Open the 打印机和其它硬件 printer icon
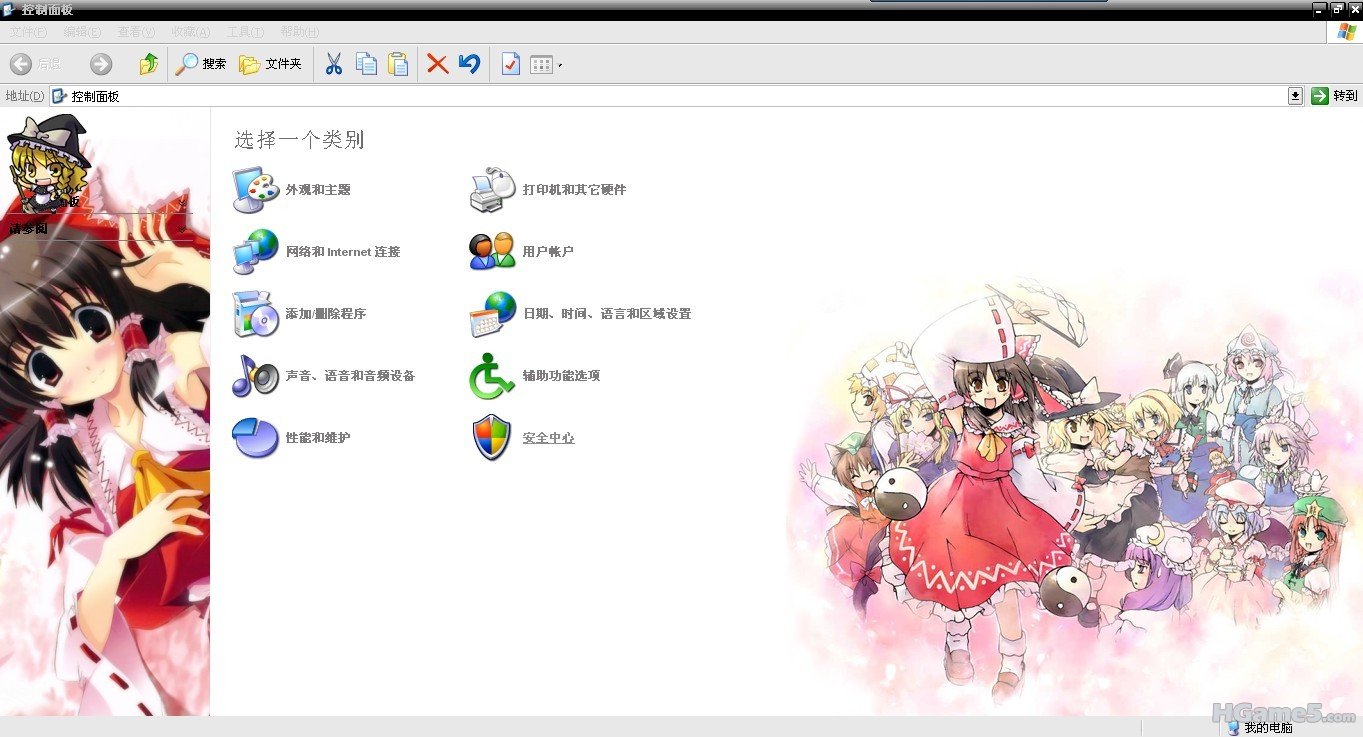Image resolution: width=1363 pixels, height=737 pixels. tap(492, 190)
